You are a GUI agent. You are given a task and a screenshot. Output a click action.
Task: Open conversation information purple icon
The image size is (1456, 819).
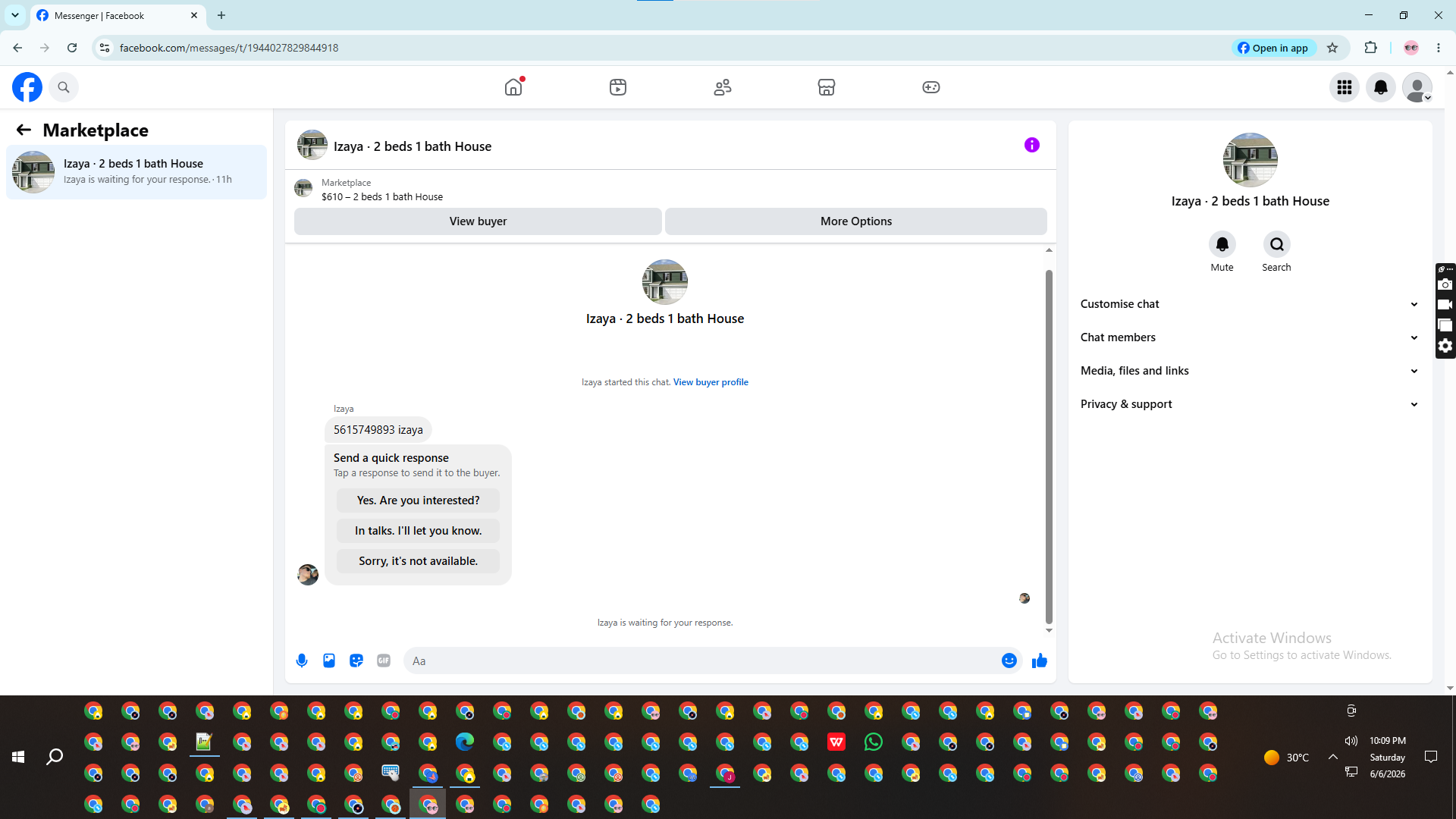tap(1032, 145)
